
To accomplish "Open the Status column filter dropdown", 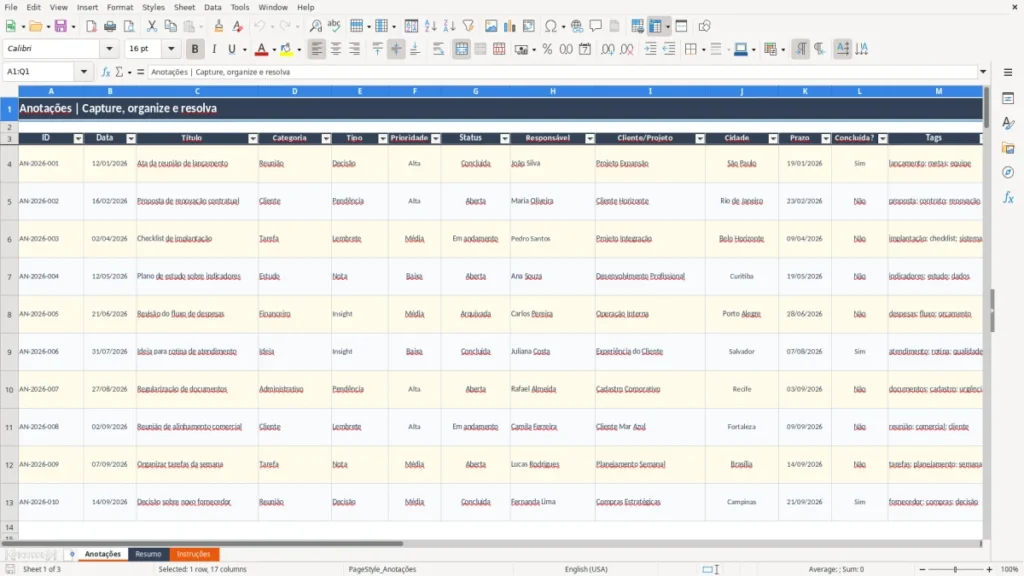I will 504,138.
